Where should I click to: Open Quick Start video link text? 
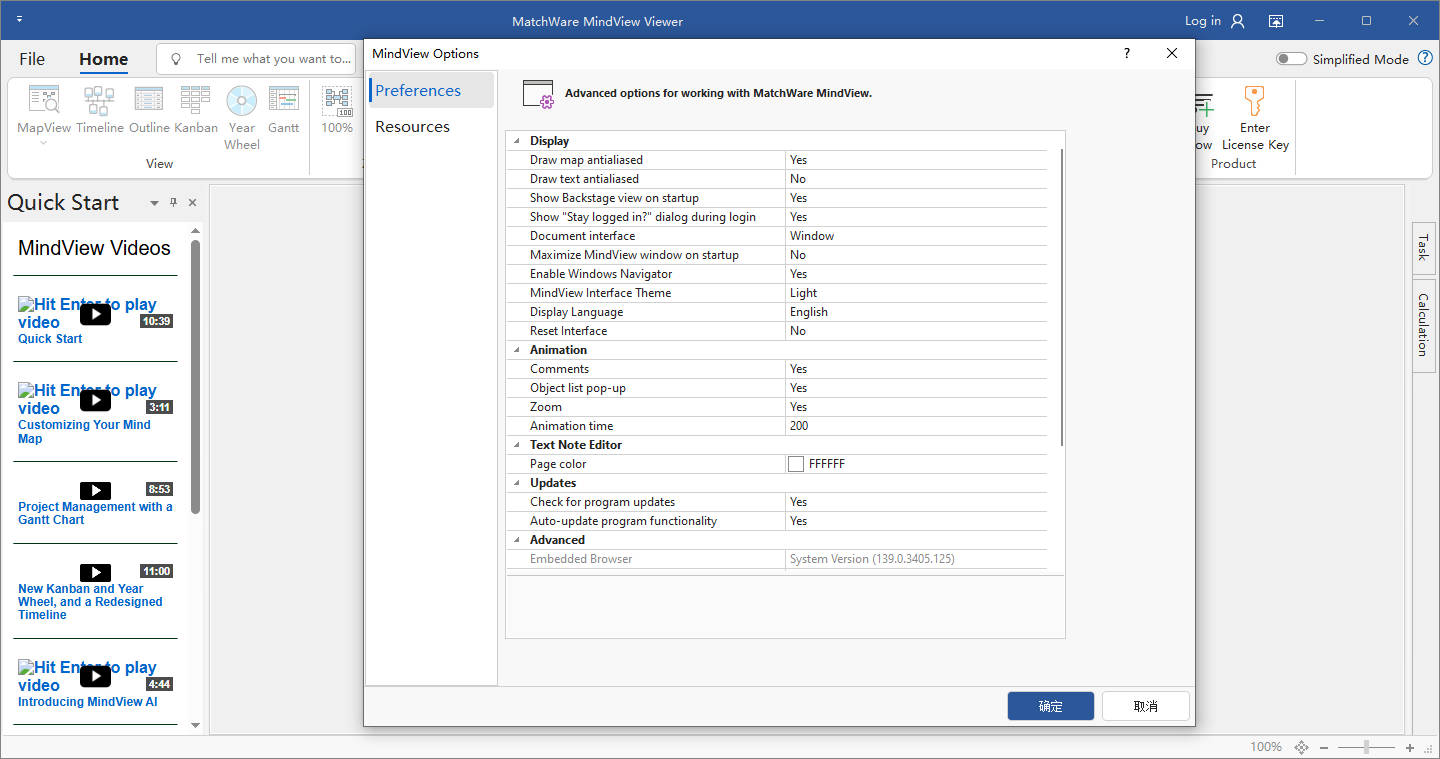pyautogui.click(x=50, y=339)
